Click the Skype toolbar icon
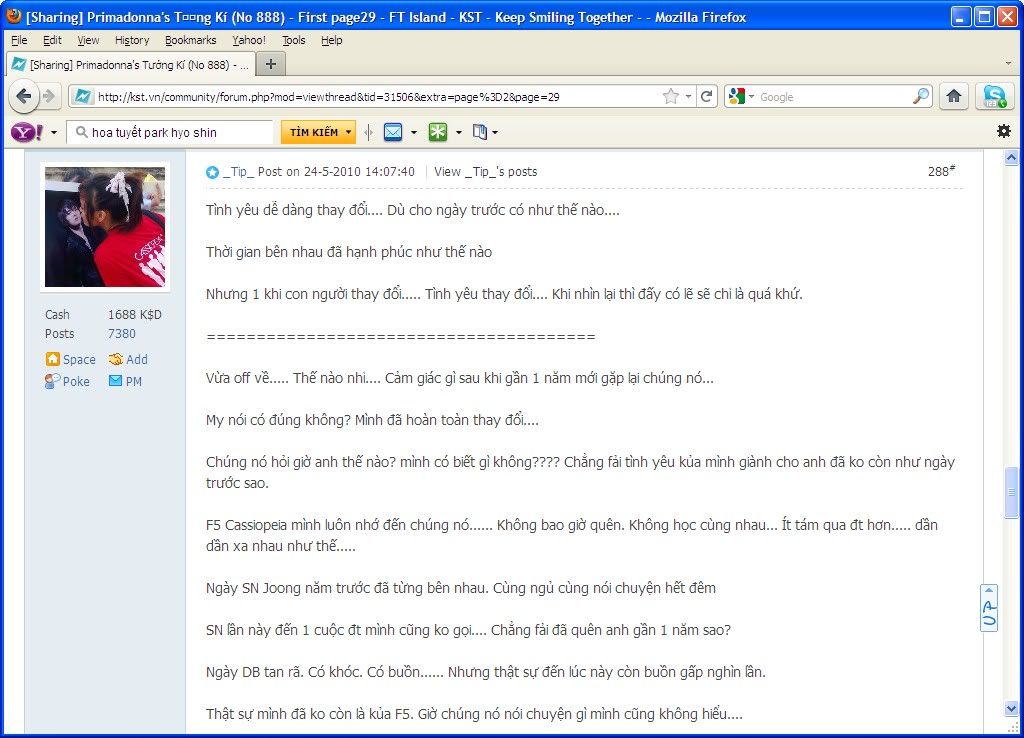The height and width of the screenshot is (738, 1024). 994,97
